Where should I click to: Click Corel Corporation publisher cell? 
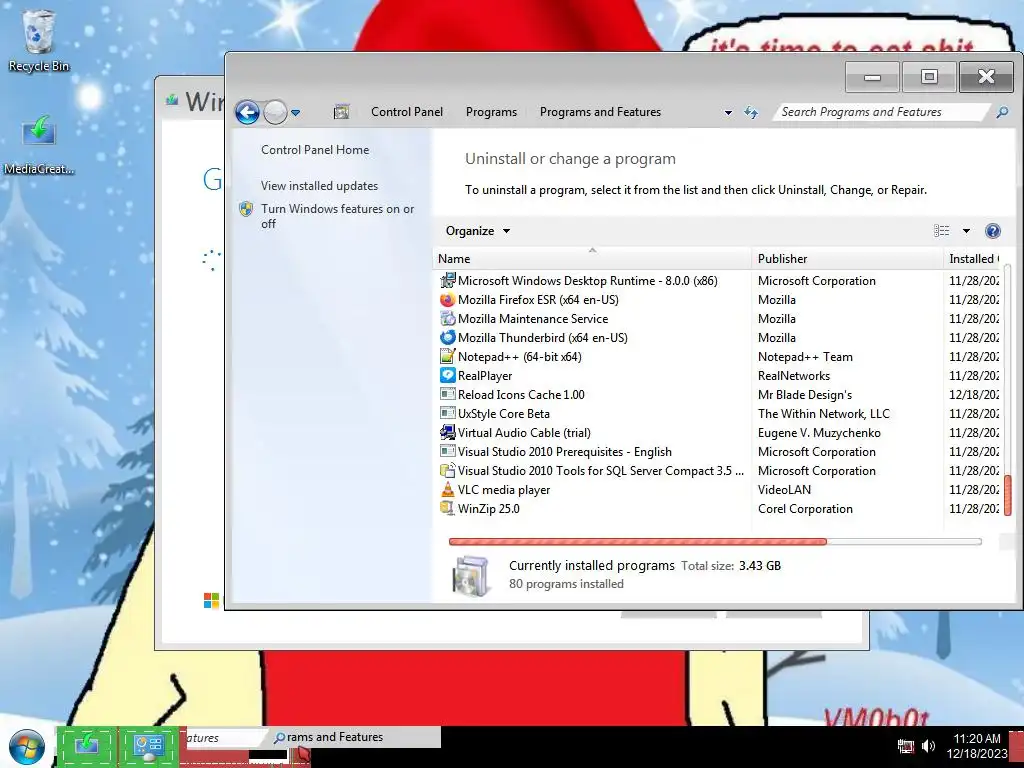[805, 509]
